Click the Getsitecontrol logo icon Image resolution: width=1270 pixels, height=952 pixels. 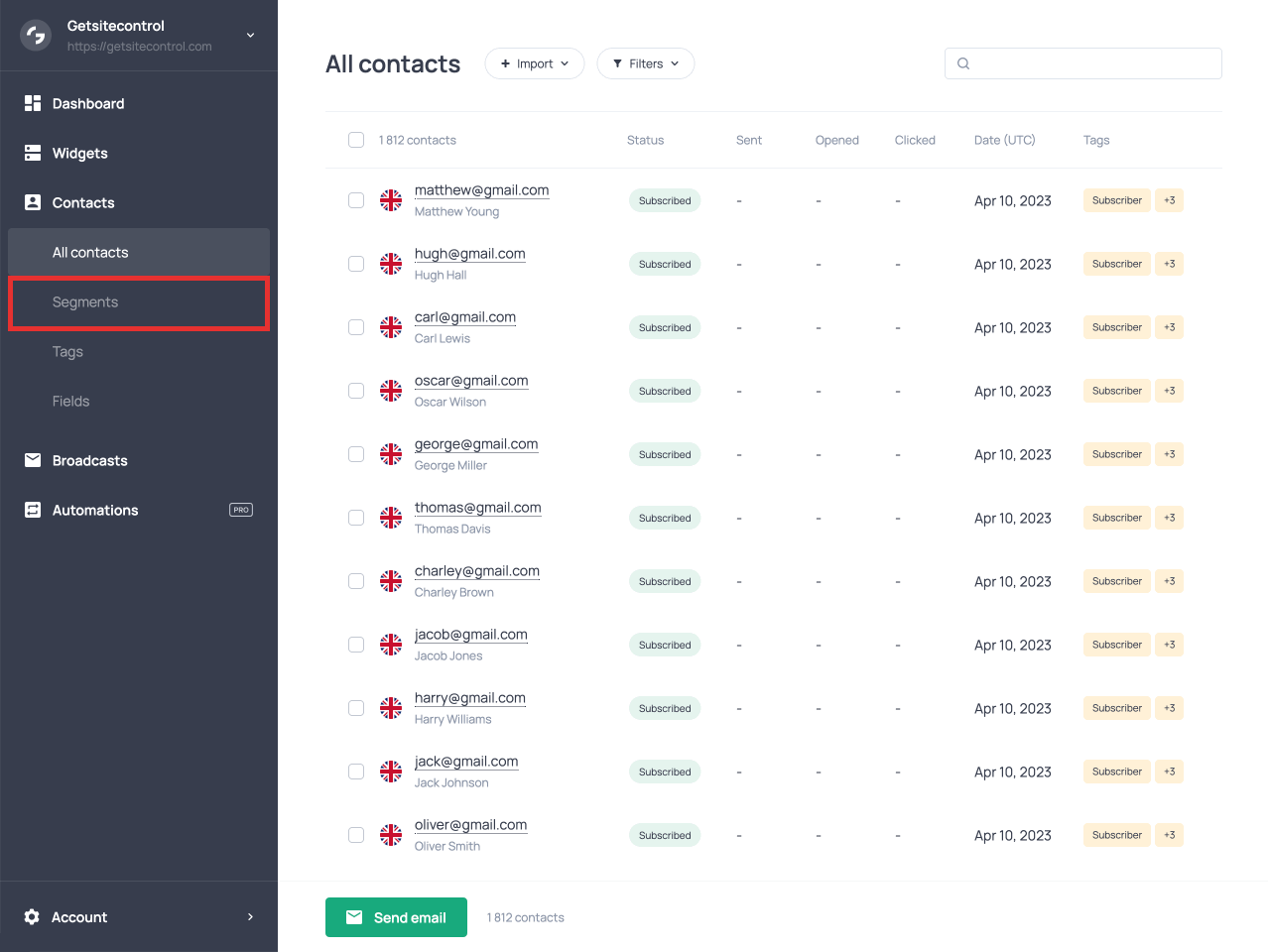[36, 36]
